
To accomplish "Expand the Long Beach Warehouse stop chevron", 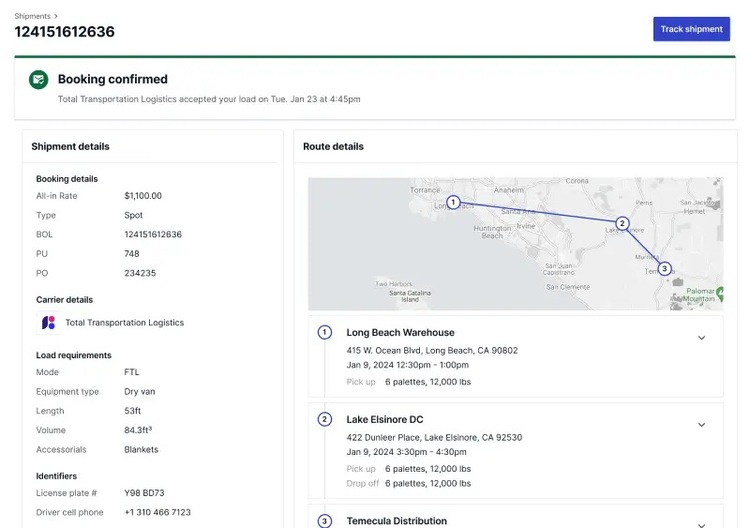I will [x=702, y=338].
